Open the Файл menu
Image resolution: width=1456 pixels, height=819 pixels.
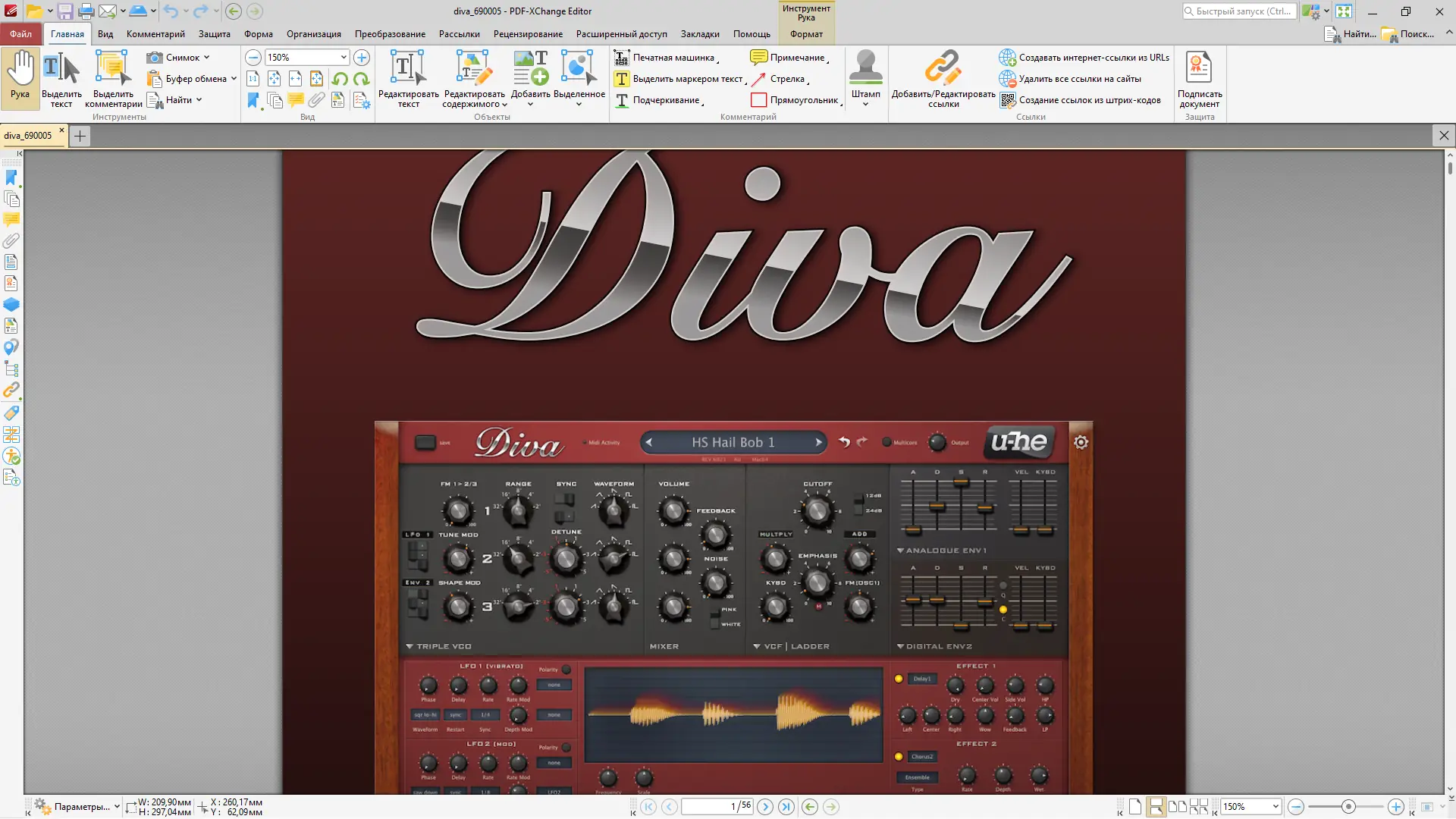tap(20, 34)
